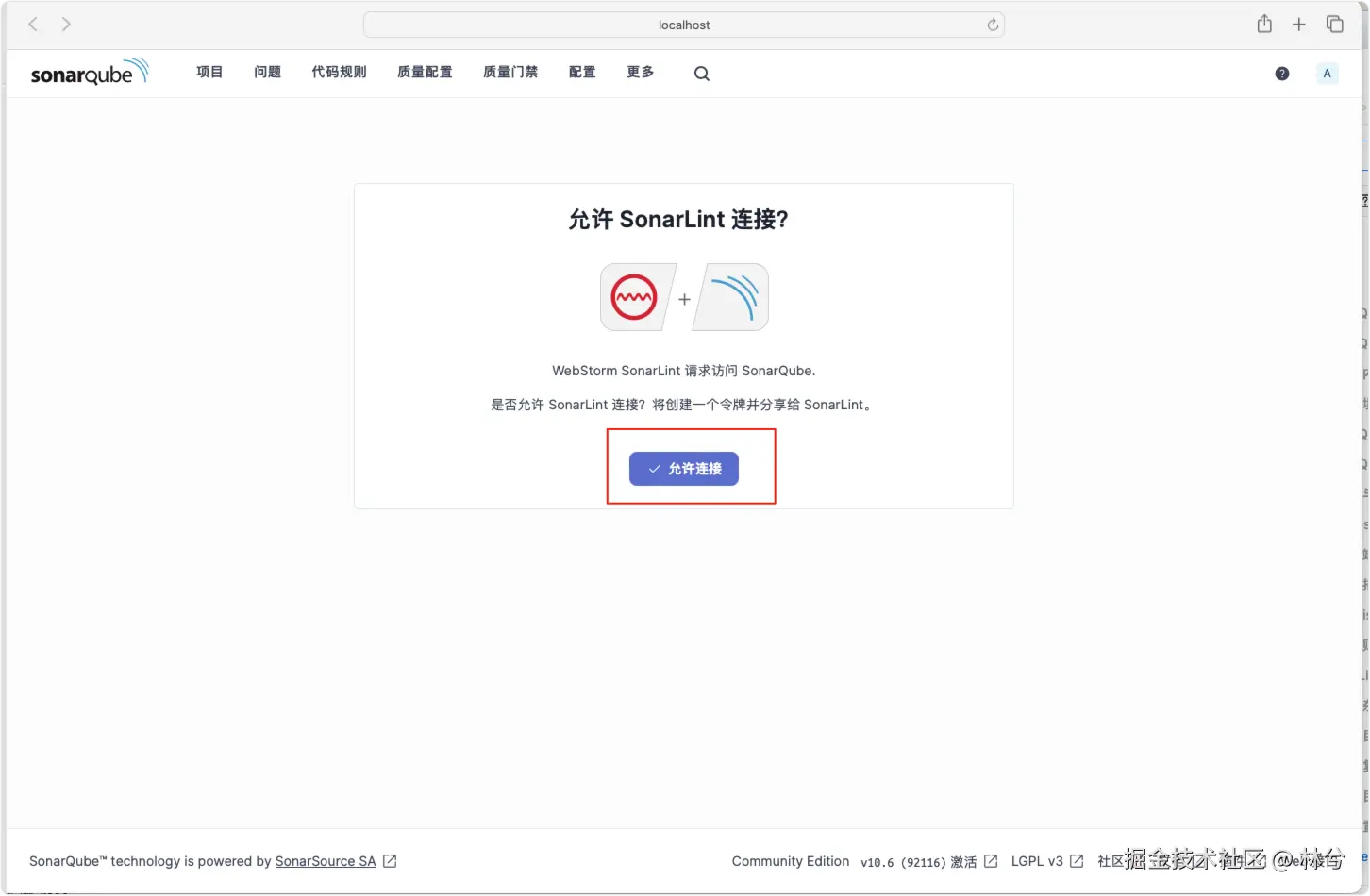
Task: Click the 激活 link in footer
Action: 963,861
